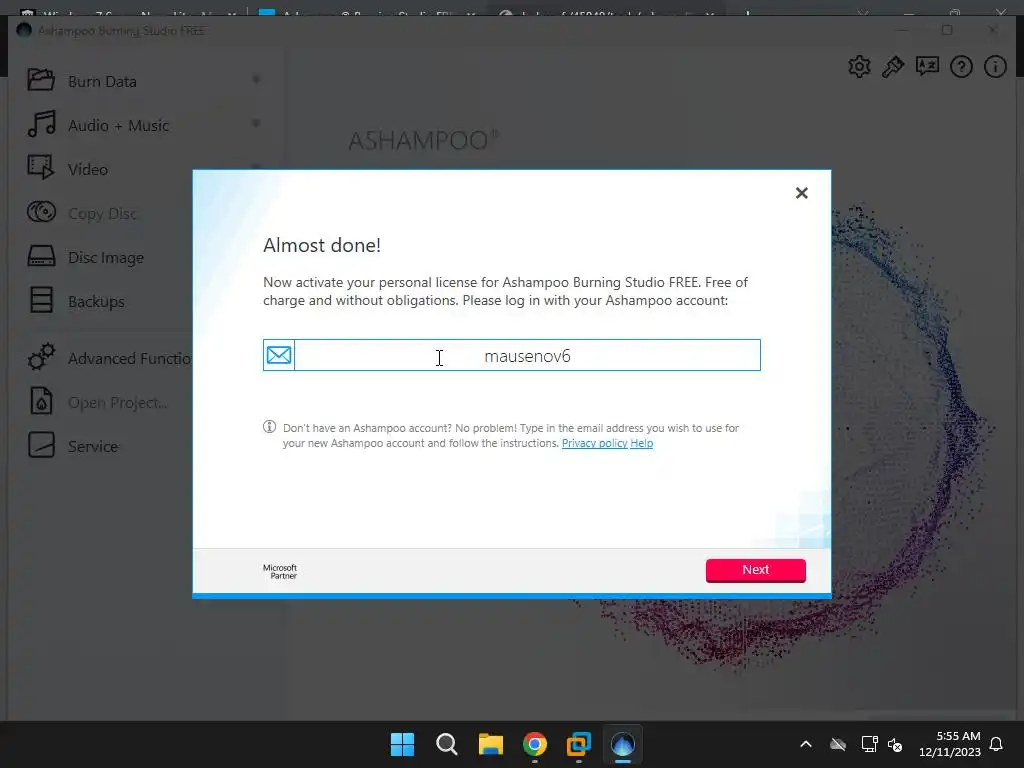Click the Disc Image drive icon
Image resolution: width=1024 pixels, height=768 pixels.
41,256
